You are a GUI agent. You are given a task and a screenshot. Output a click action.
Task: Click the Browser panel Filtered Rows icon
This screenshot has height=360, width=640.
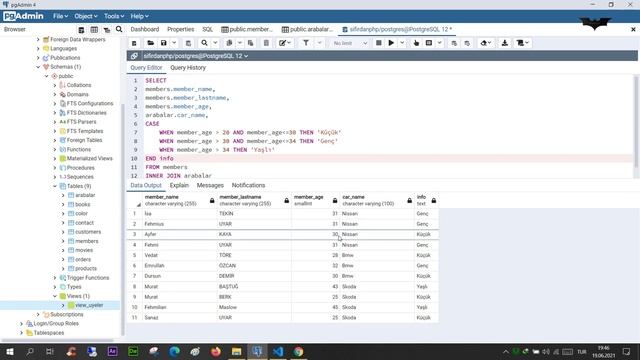coord(107,29)
